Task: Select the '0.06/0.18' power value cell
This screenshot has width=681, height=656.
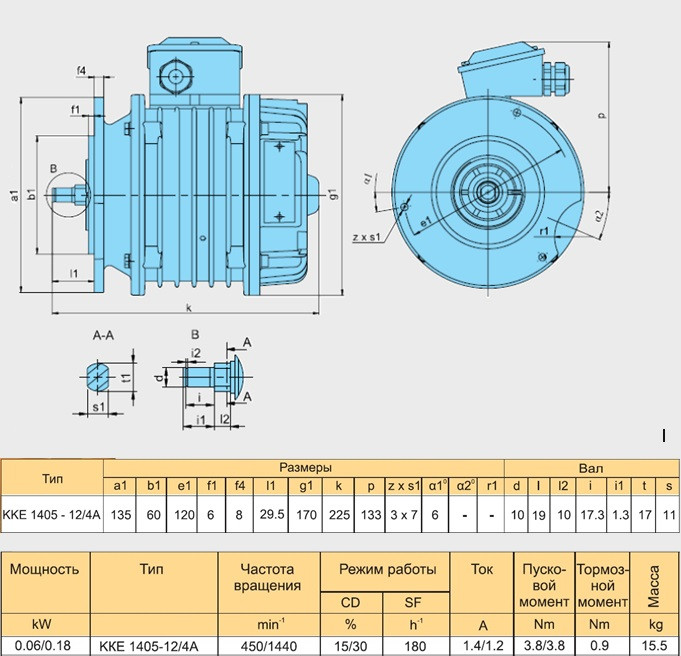Action: pyautogui.click(x=44, y=646)
